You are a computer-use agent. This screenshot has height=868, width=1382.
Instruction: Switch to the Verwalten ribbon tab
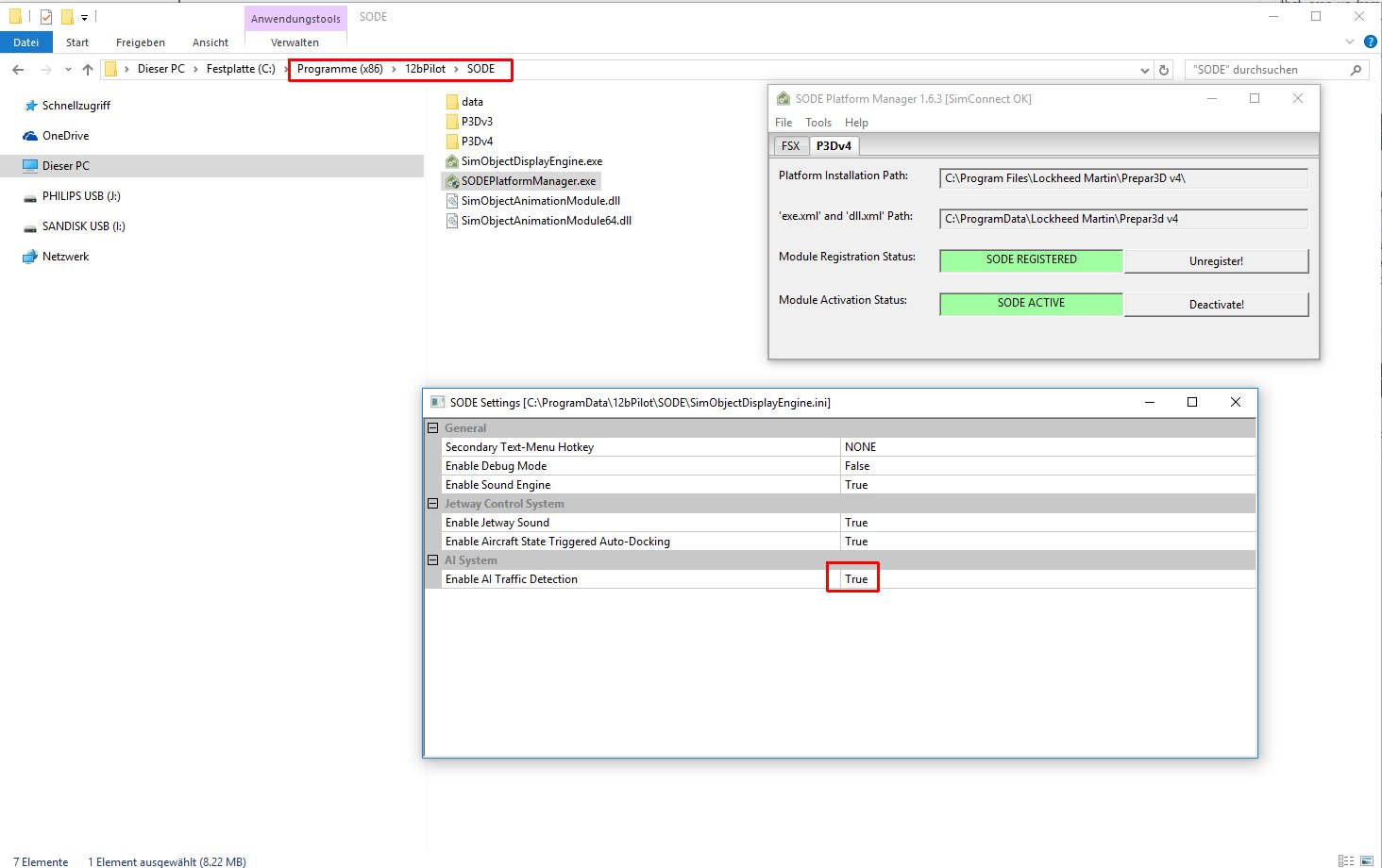pos(295,42)
